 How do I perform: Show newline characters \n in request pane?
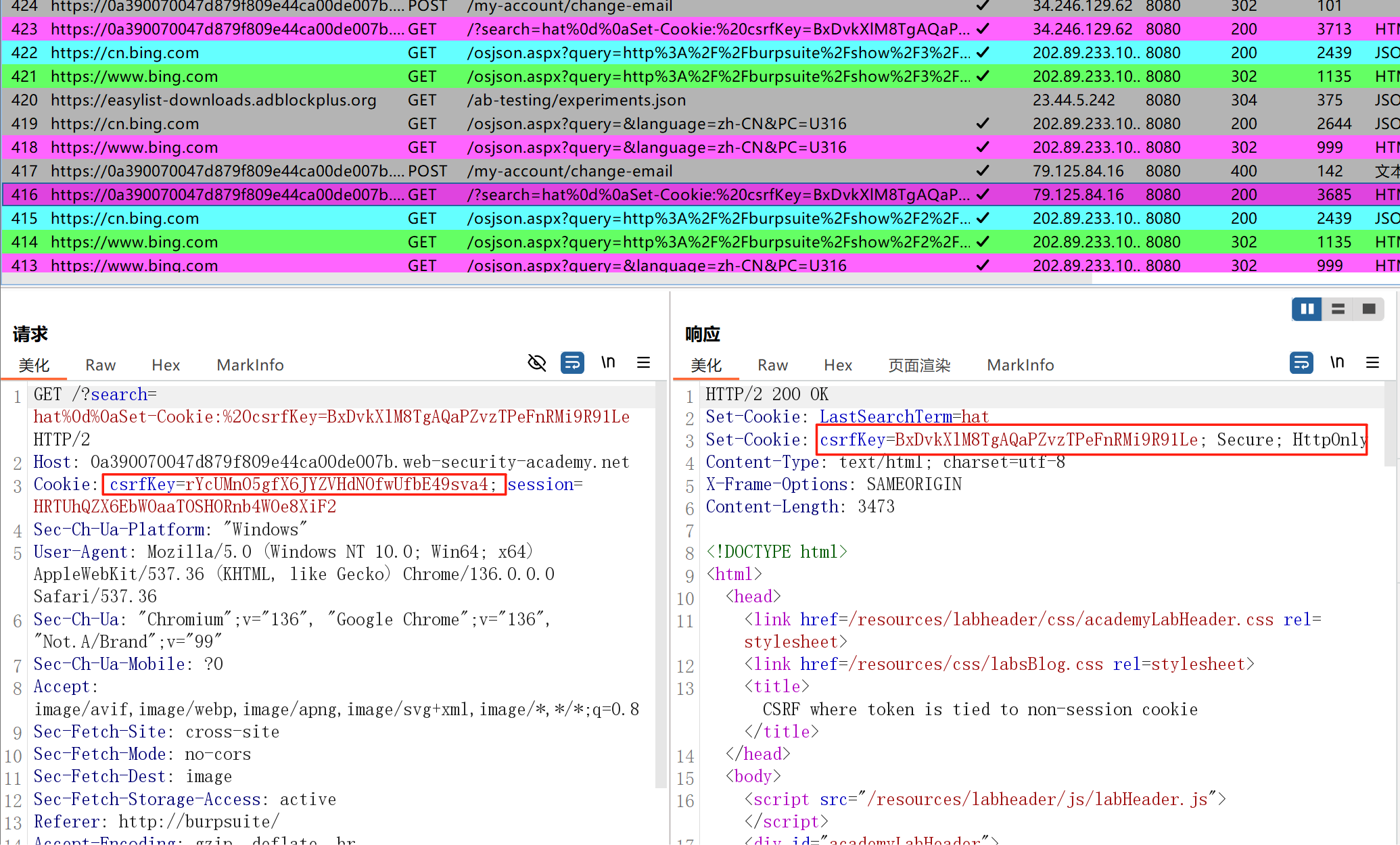(x=608, y=363)
